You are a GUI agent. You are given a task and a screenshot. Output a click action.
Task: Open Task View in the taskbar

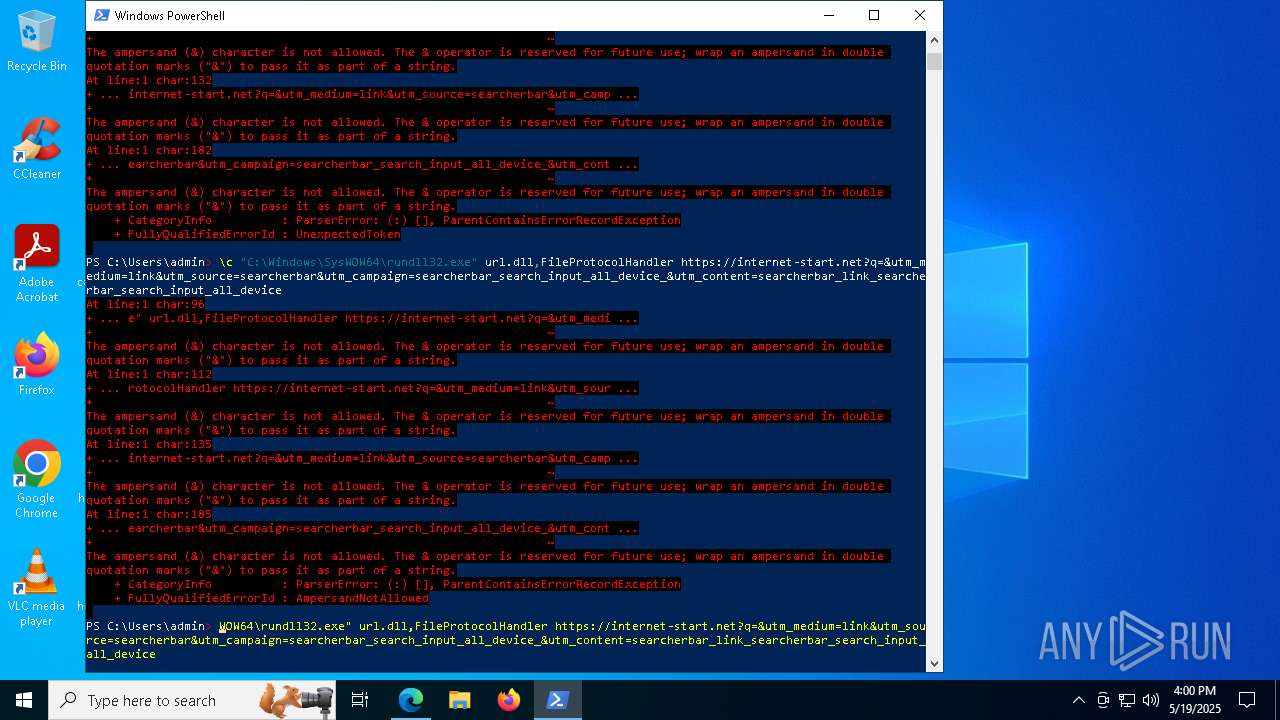360,700
